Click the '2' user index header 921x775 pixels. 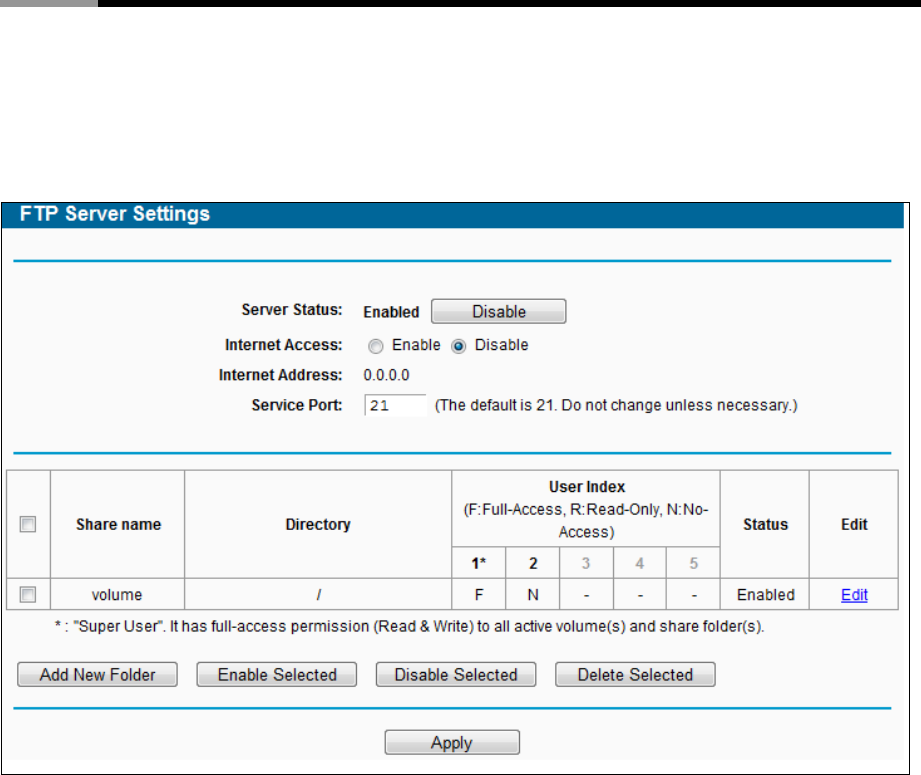click(x=533, y=563)
